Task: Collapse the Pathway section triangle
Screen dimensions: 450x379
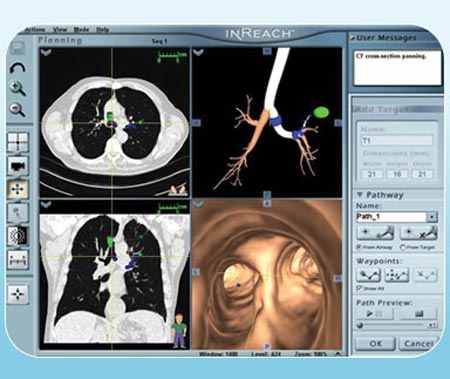Action: [x=360, y=194]
